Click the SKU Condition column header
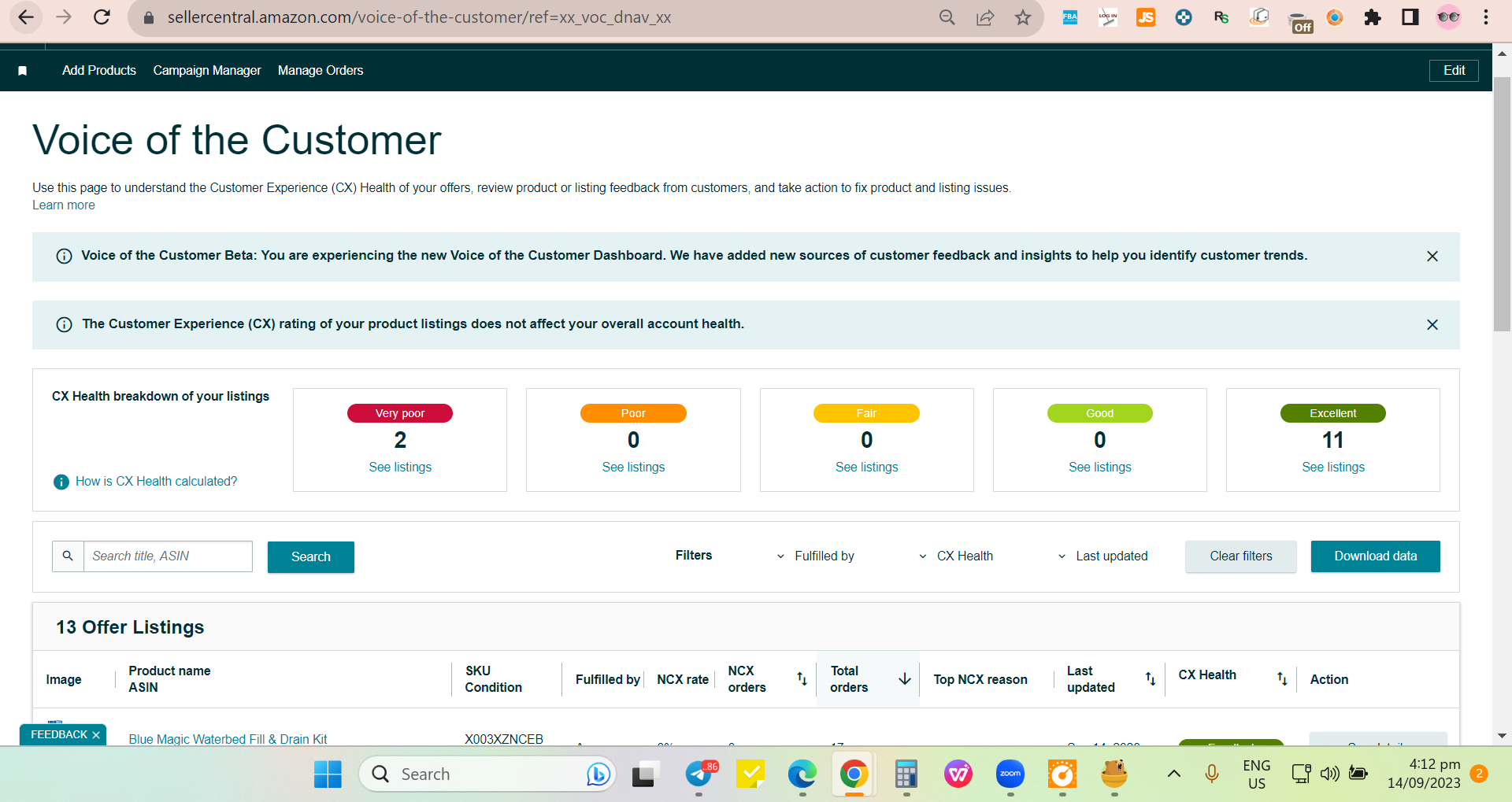The width and height of the screenshot is (1512, 802). coord(493,678)
